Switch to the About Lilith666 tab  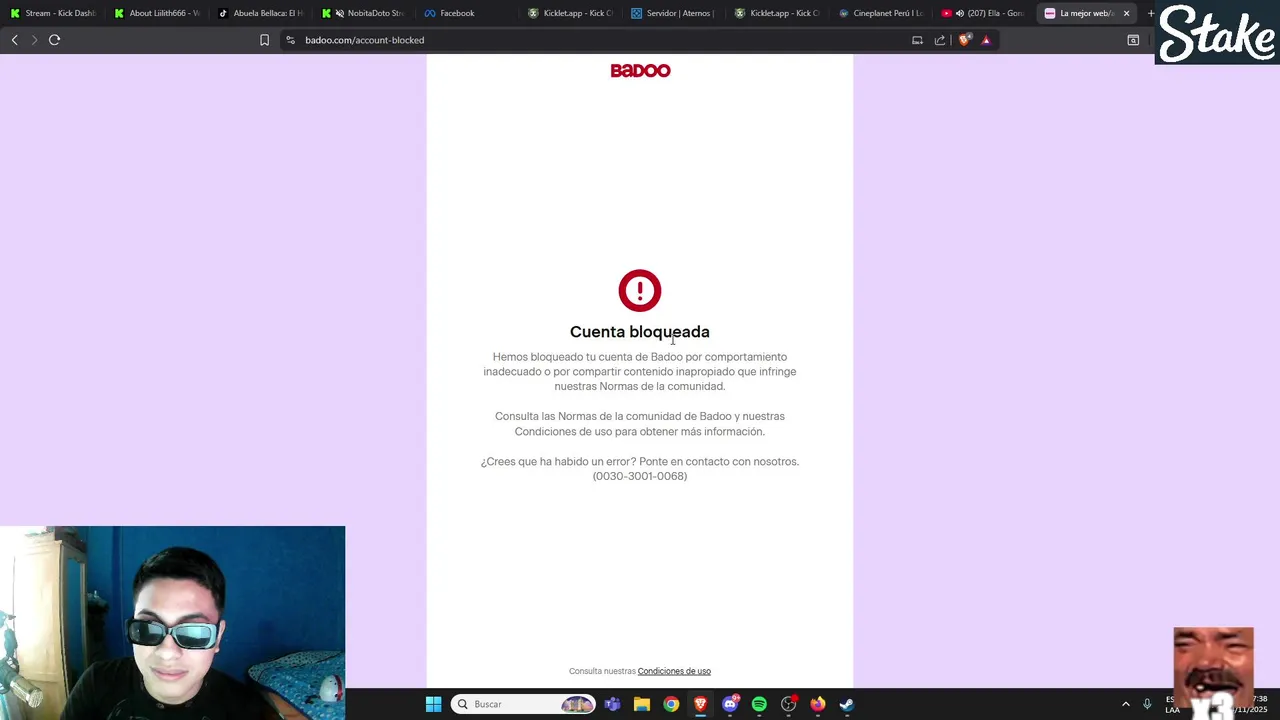(156, 13)
